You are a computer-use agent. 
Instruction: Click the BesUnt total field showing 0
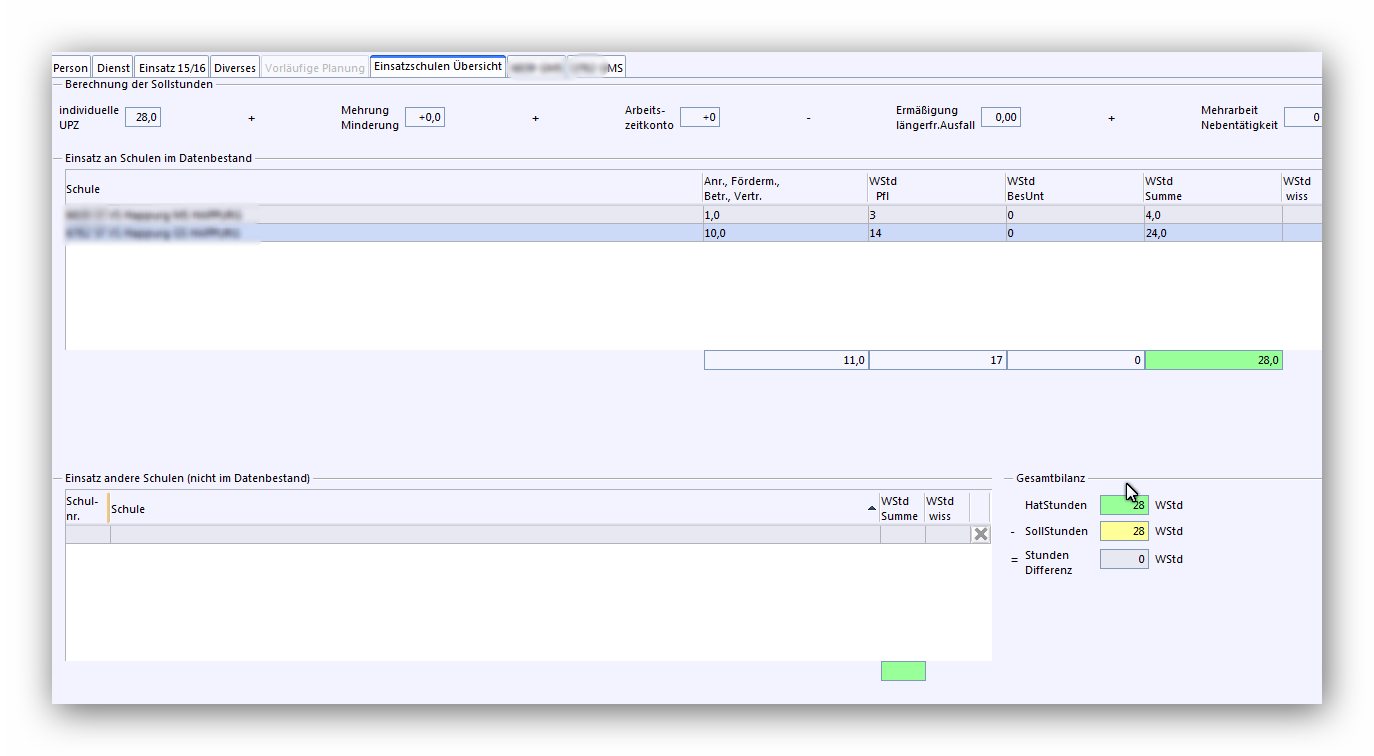1076,360
